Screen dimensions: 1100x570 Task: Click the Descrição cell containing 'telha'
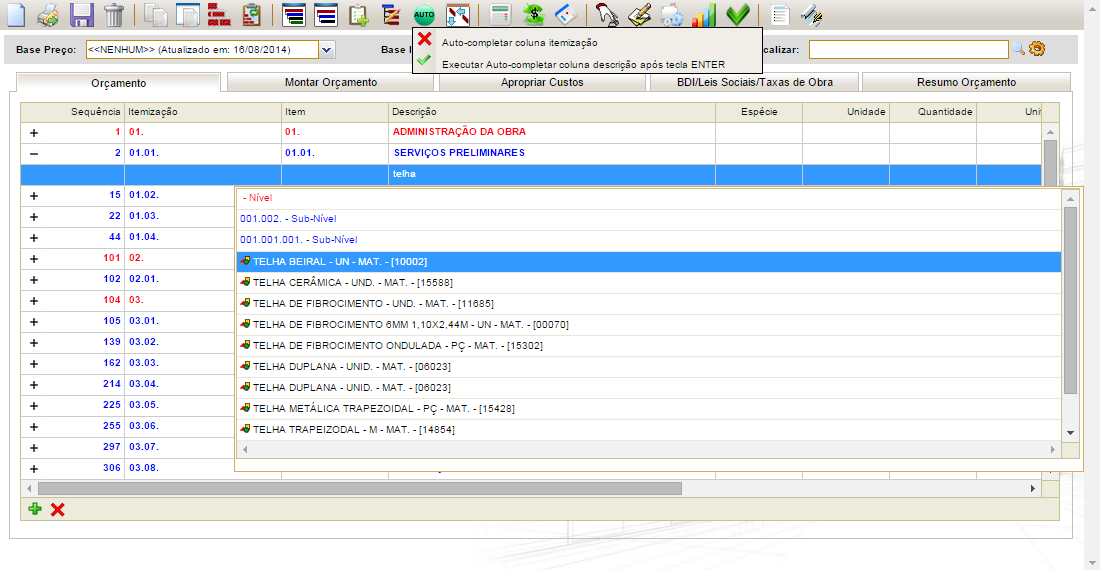tap(552, 174)
